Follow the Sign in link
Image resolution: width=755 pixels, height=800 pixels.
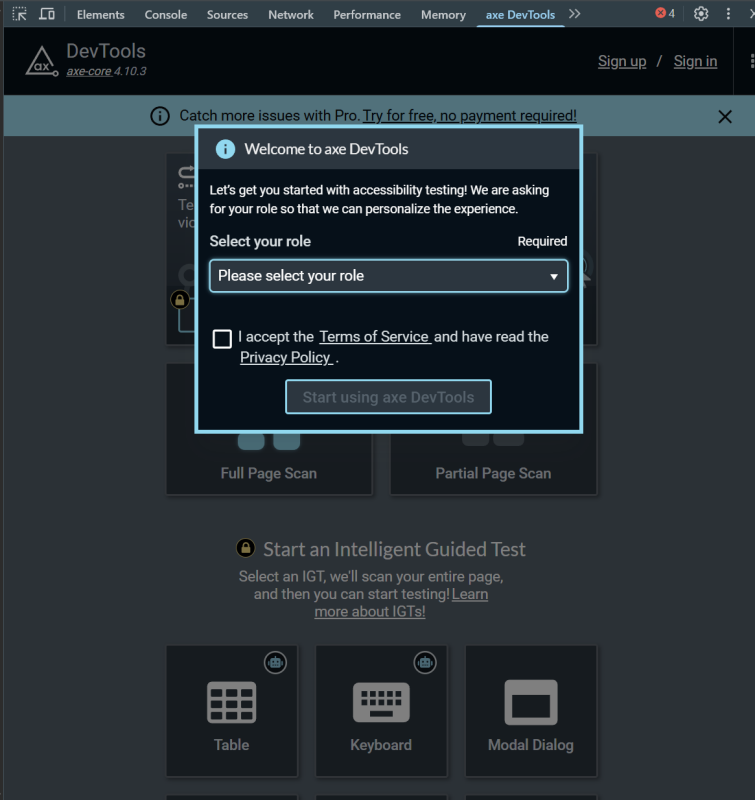[x=695, y=61]
